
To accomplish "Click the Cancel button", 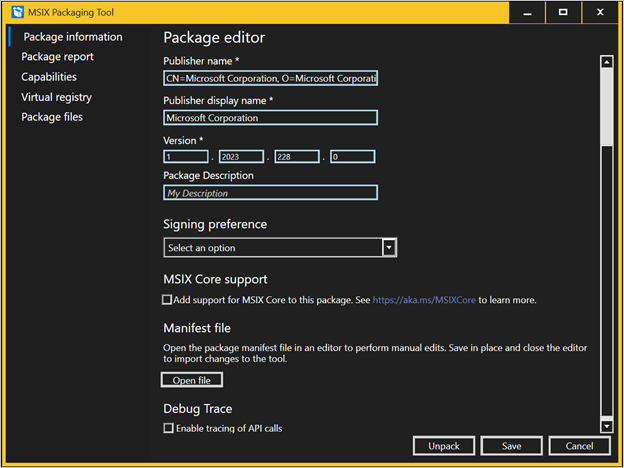I will [579, 446].
